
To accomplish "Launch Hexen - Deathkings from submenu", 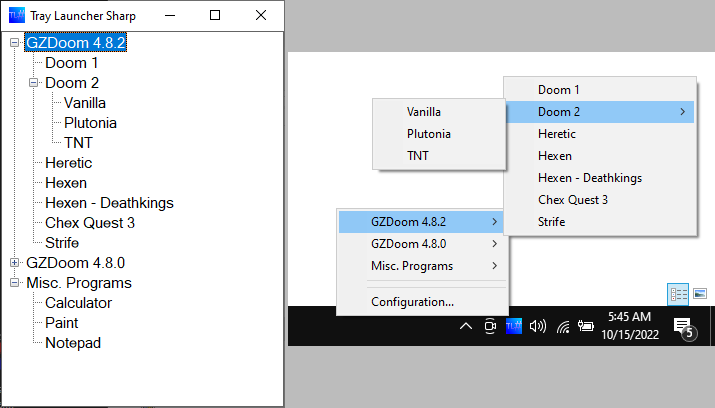I will [600, 178].
